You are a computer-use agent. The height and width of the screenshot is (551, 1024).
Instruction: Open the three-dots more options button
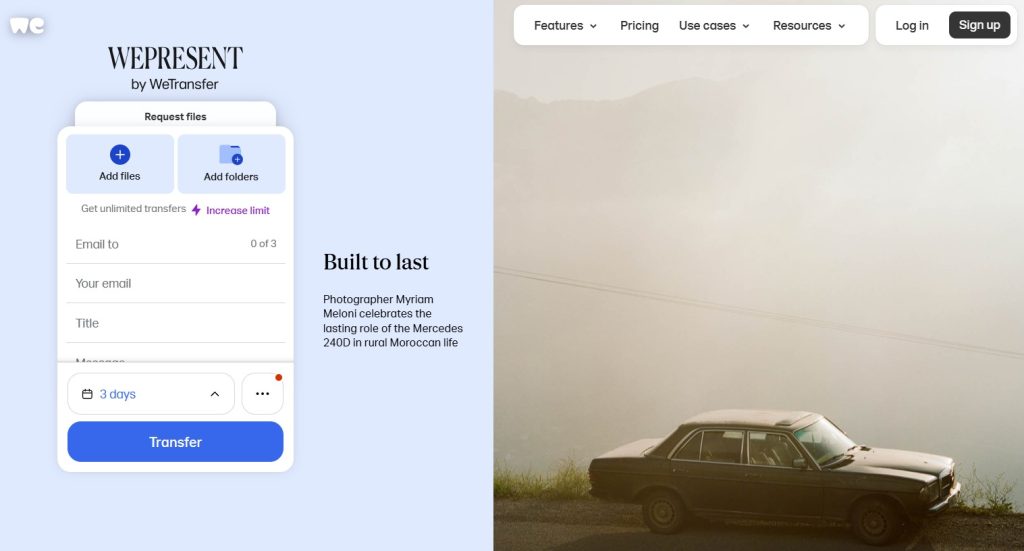pyautogui.click(x=263, y=394)
